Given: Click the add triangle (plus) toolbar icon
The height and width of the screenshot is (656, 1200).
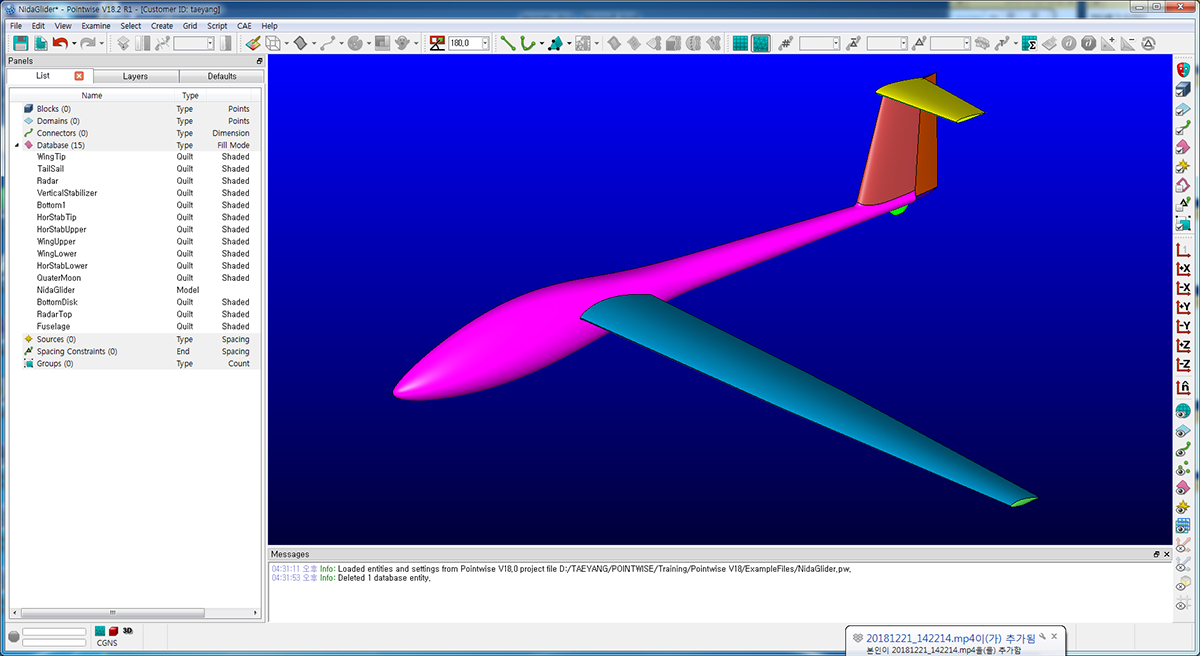Looking at the screenshot, I should (x=1108, y=43).
